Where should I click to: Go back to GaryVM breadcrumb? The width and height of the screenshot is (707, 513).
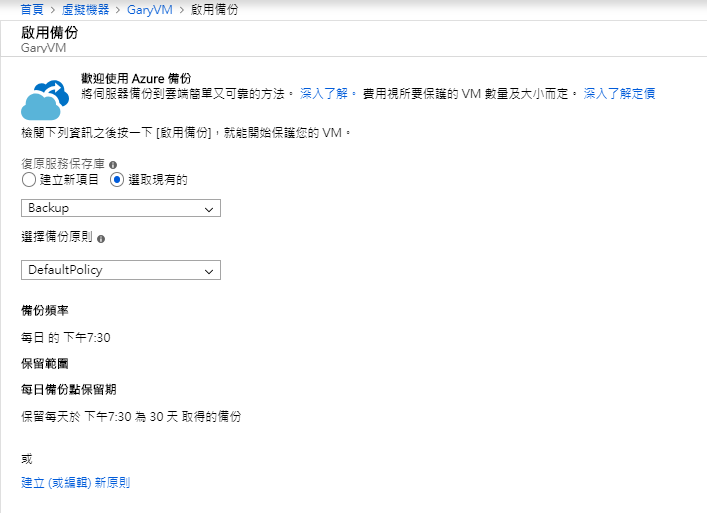pos(150,9)
